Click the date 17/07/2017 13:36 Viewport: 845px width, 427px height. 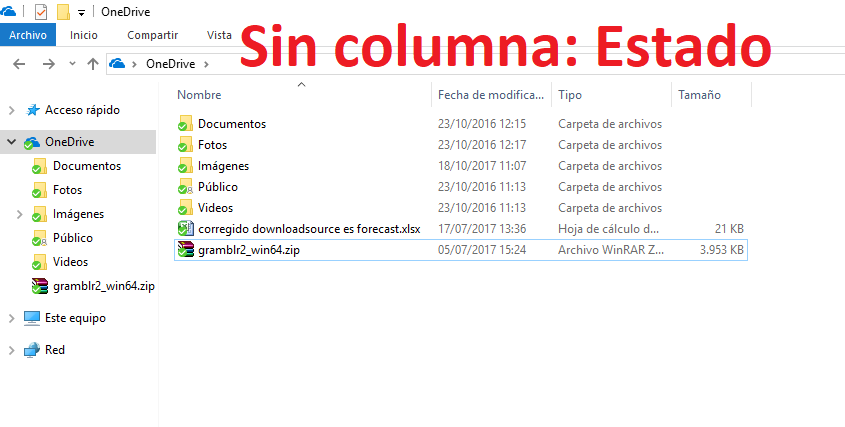coord(482,229)
